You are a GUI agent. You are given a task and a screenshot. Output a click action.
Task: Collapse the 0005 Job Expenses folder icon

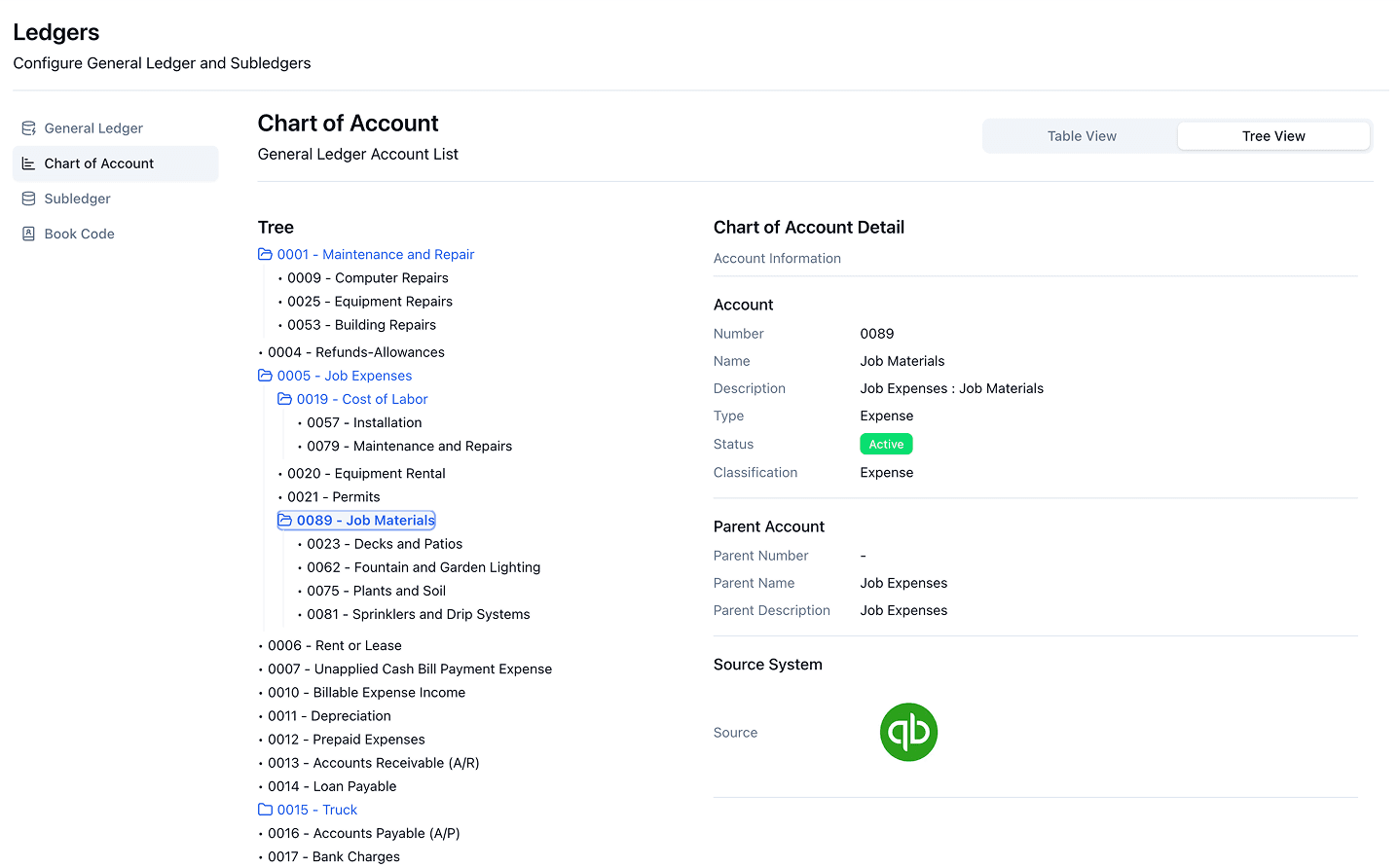pos(265,376)
